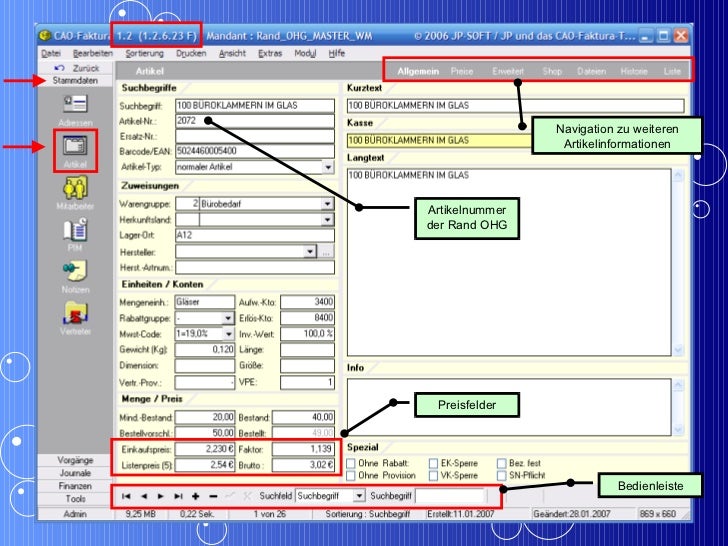This screenshot has width=728, height=546.
Task: Open the Drucken menu
Action: pos(191,53)
